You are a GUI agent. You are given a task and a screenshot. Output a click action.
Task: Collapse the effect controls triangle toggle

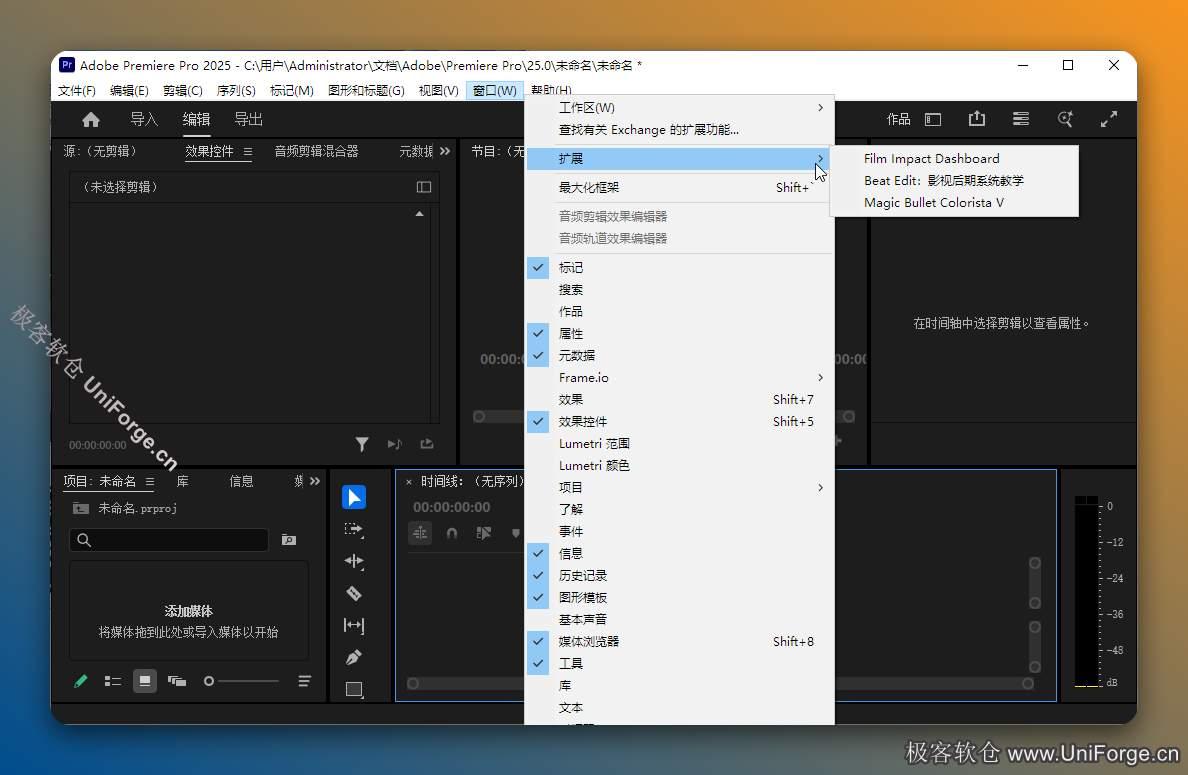(420, 214)
